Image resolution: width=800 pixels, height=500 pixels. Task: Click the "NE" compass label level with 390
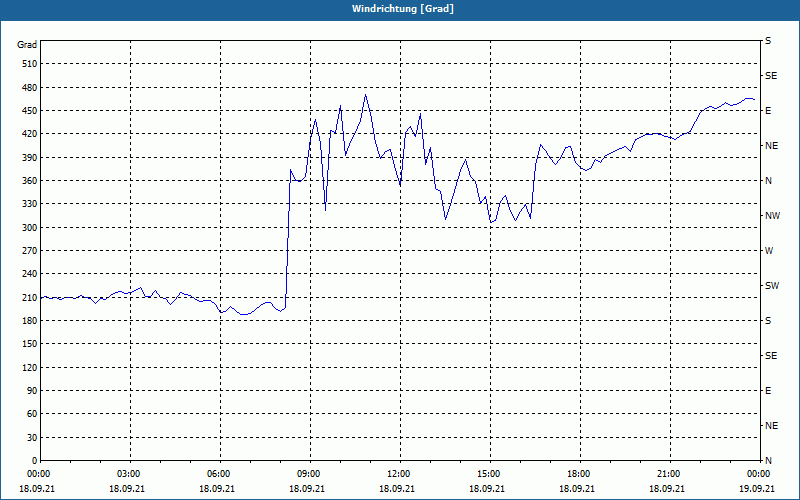pyautogui.click(x=771, y=146)
